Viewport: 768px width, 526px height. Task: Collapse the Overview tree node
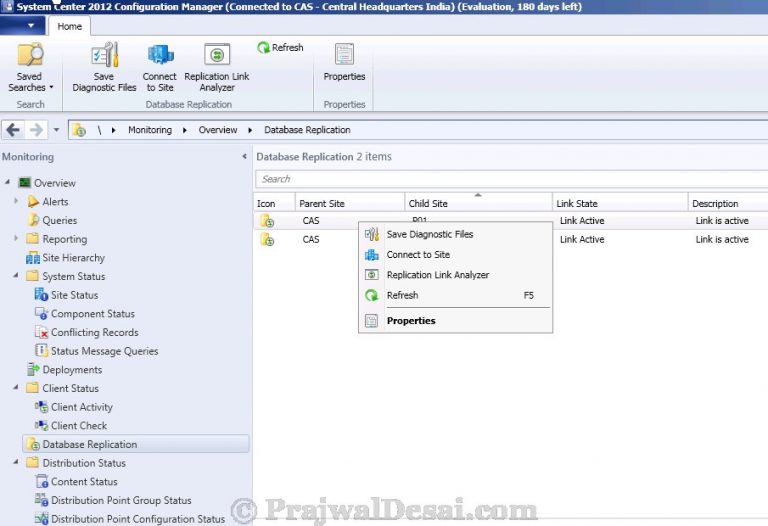7,182
